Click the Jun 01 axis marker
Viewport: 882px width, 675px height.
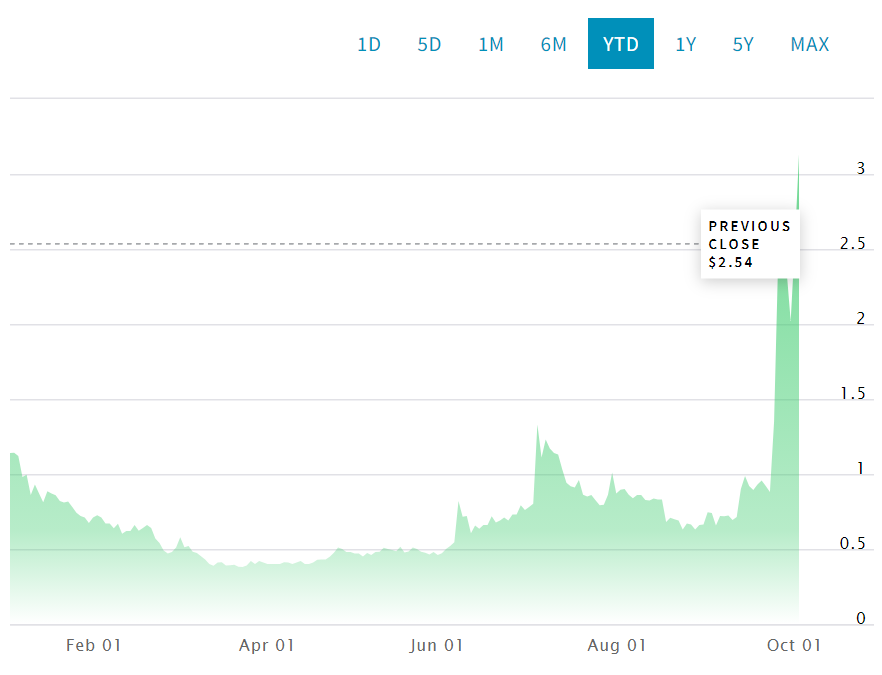tap(436, 645)
